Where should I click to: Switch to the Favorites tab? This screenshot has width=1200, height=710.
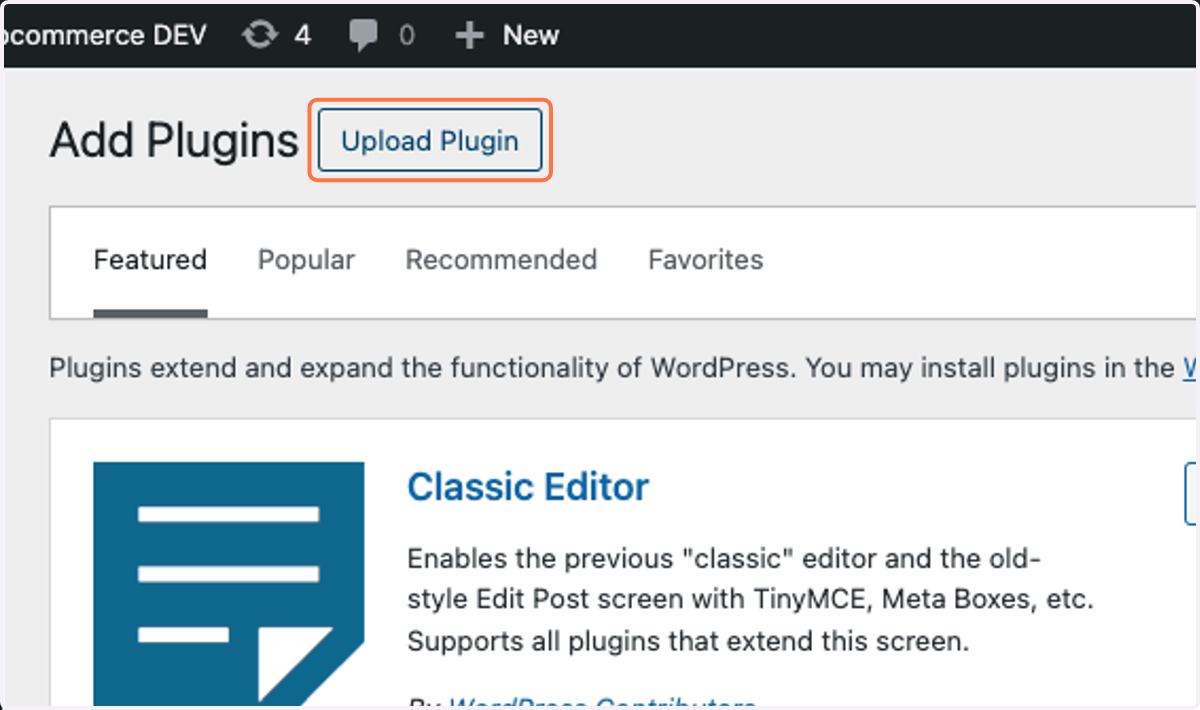coord(706,260)
